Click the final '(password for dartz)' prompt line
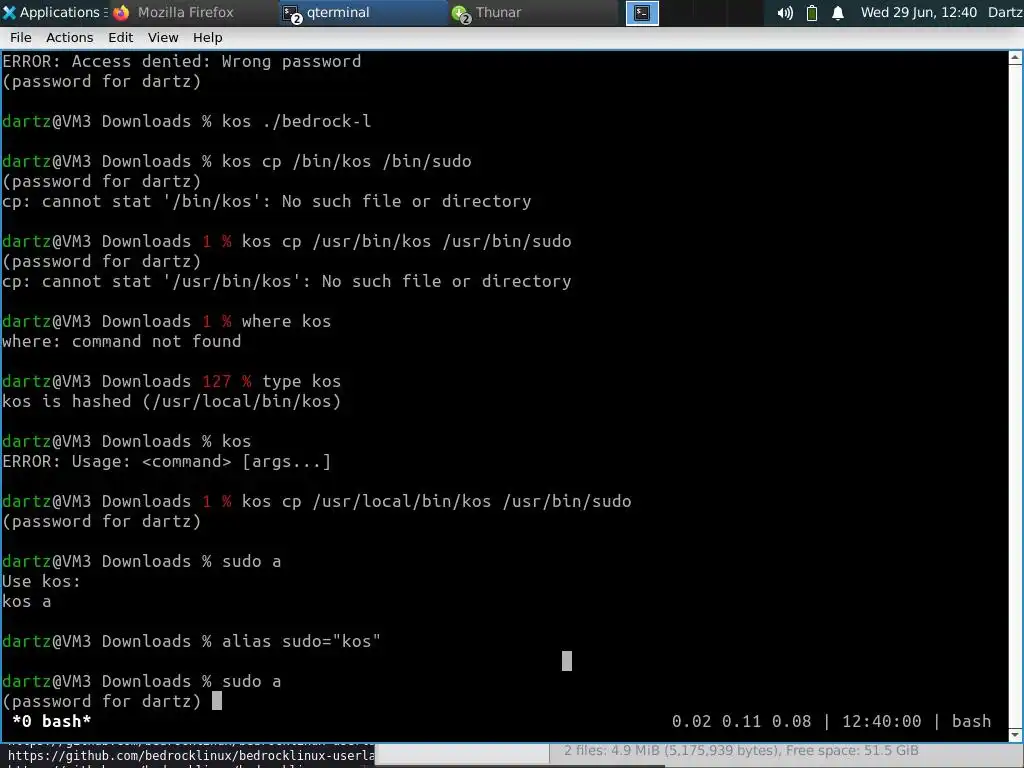 click(102, 701)
